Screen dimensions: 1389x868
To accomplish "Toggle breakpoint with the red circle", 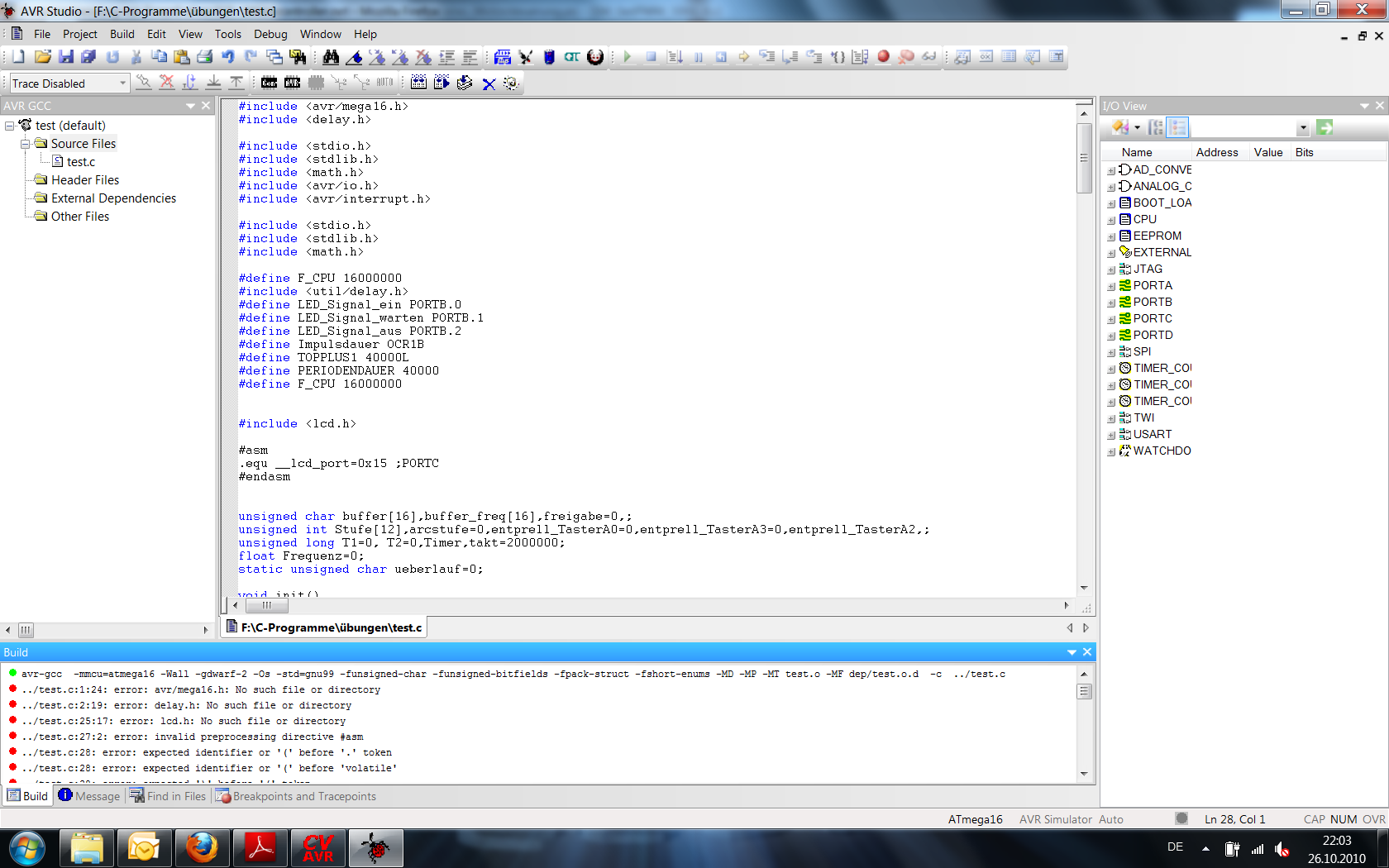I will pos(883,57).
